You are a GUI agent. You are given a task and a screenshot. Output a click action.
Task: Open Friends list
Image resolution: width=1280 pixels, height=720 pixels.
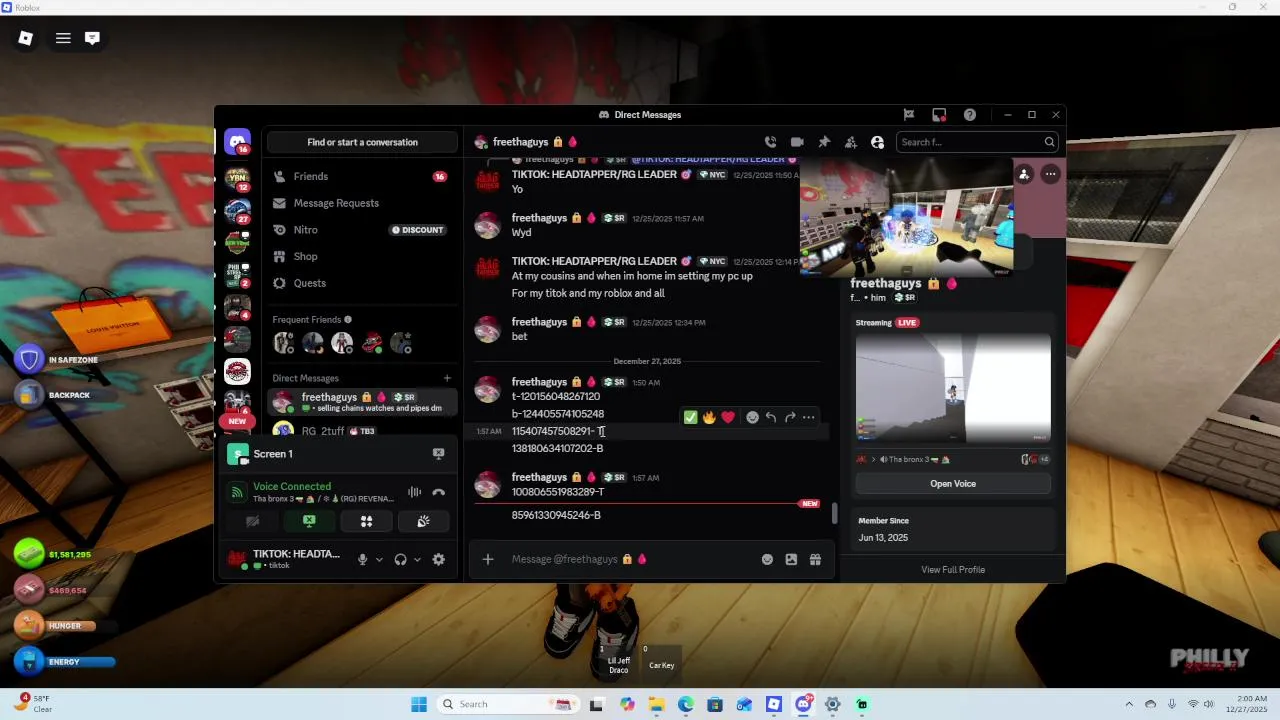[x=362, y=176]
